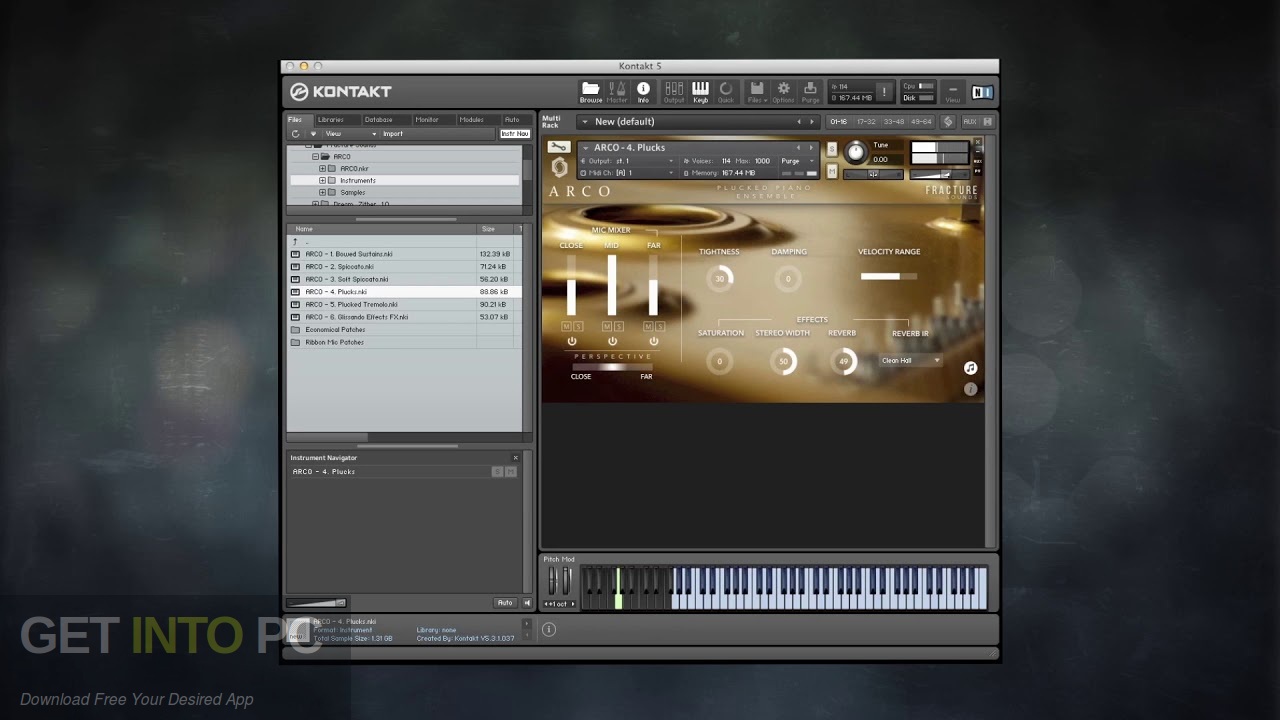This screenshot has height=720, width=1280.
Task: Minimize View icon in top toolbar
Action: coord(953,92)
